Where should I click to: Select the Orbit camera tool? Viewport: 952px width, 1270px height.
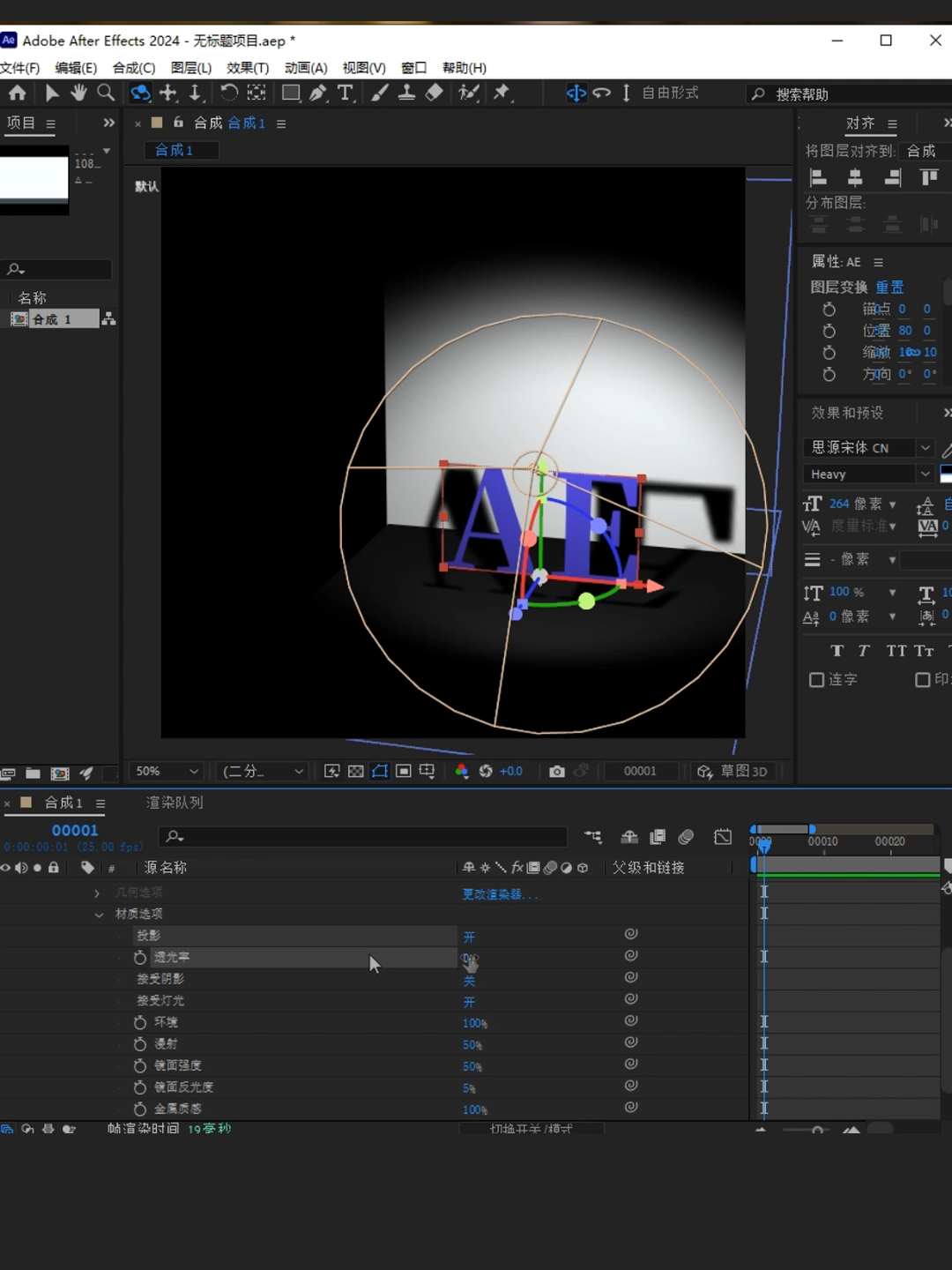click(140, 93)
